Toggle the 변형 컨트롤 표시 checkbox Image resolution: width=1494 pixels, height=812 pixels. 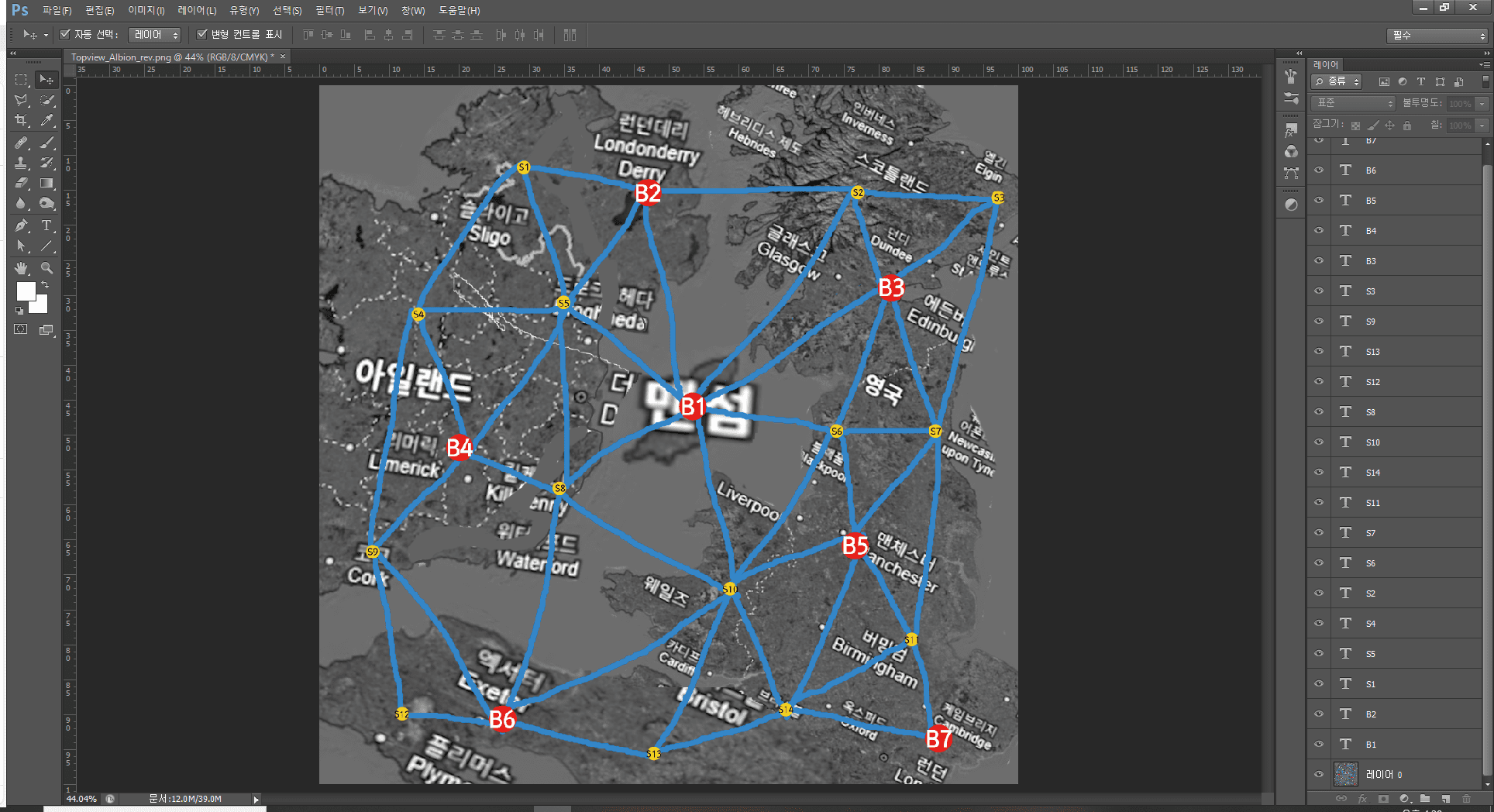(x=202, y=34)
